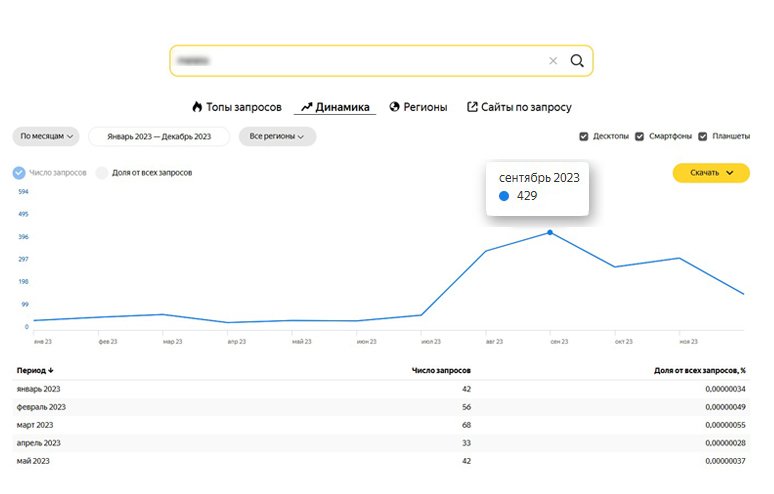This screenshot has height=494, width=774.
Task: Click the sort arrow beside Период
Action: tap(51, 370)
